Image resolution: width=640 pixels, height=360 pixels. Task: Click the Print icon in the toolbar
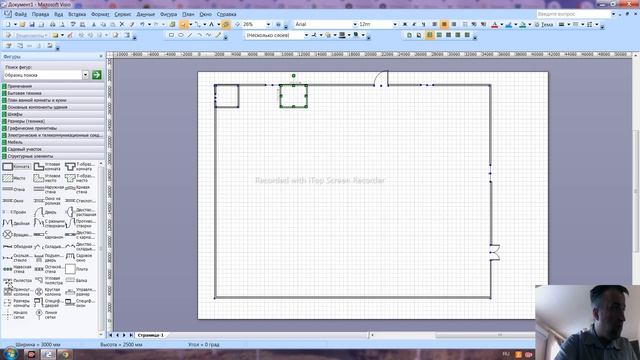click(52, 24)
